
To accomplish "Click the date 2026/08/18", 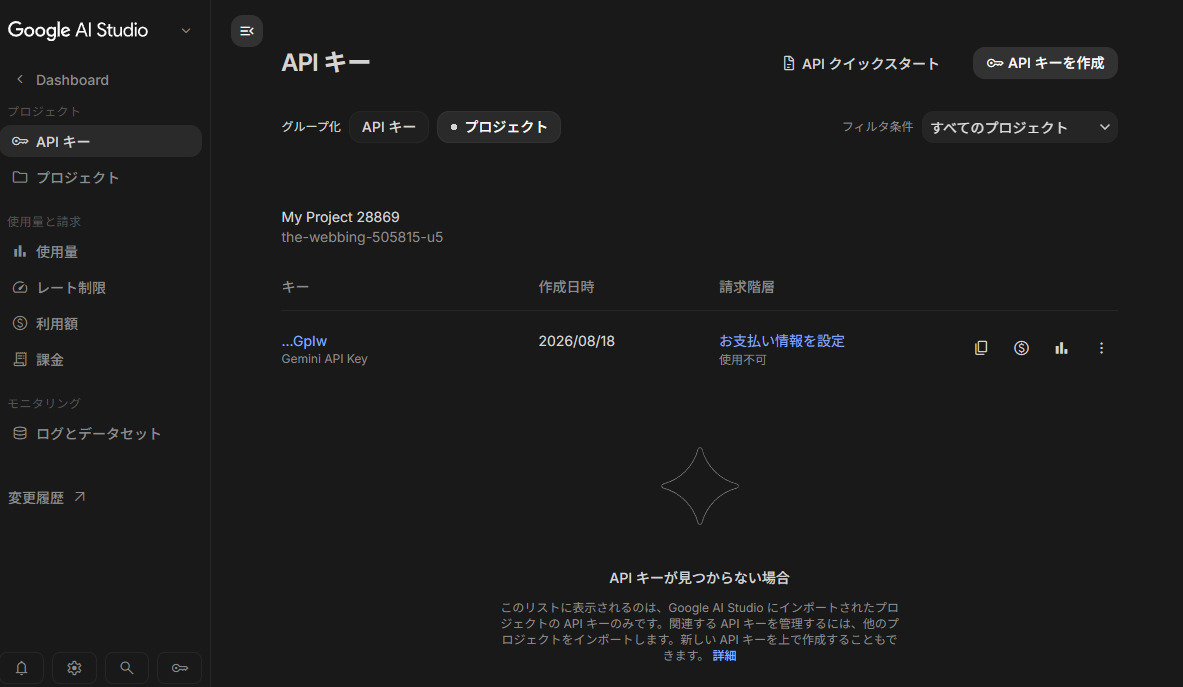I will click(576, 341).
